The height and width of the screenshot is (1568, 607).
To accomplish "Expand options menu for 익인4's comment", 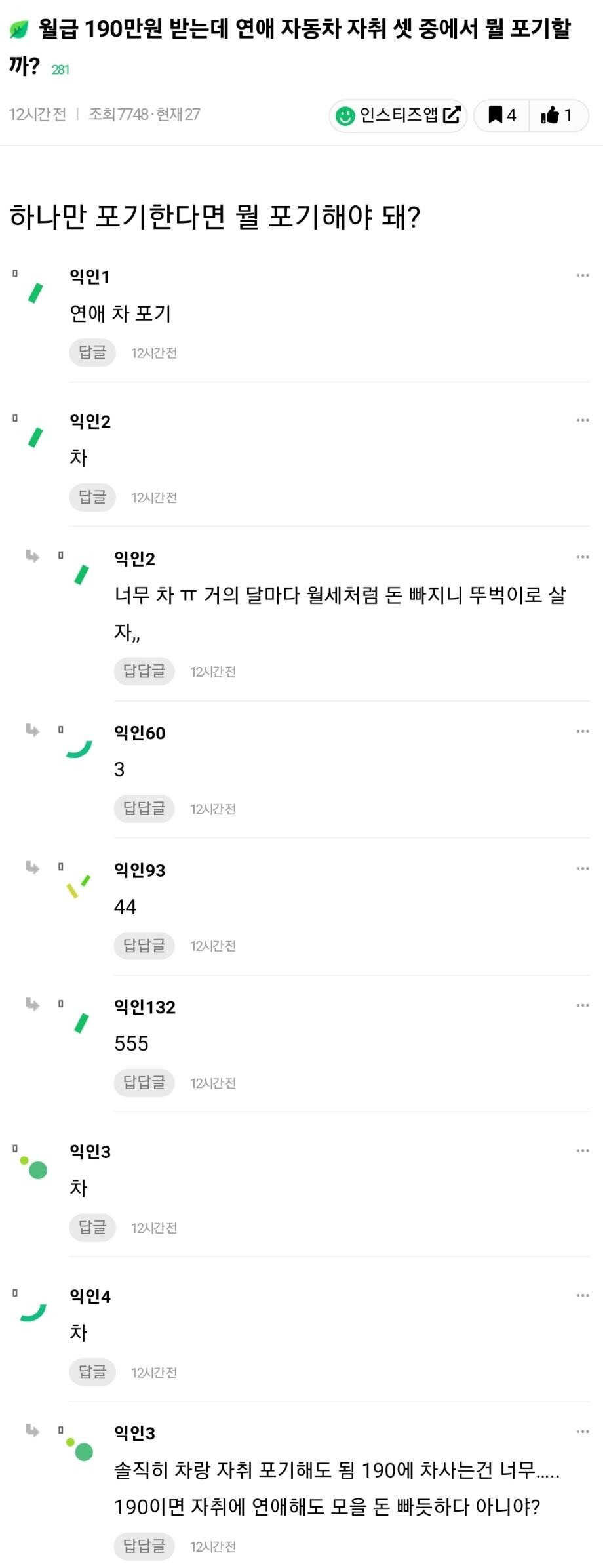I will 582,1295.
